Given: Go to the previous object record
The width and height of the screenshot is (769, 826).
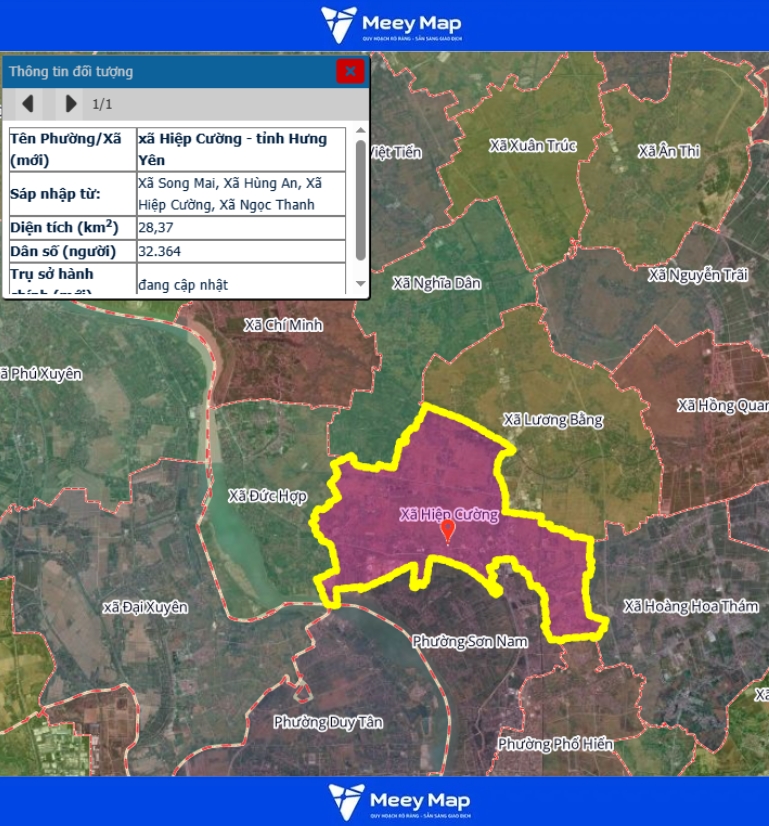Looking at the screenshot, I should [29, 103].
